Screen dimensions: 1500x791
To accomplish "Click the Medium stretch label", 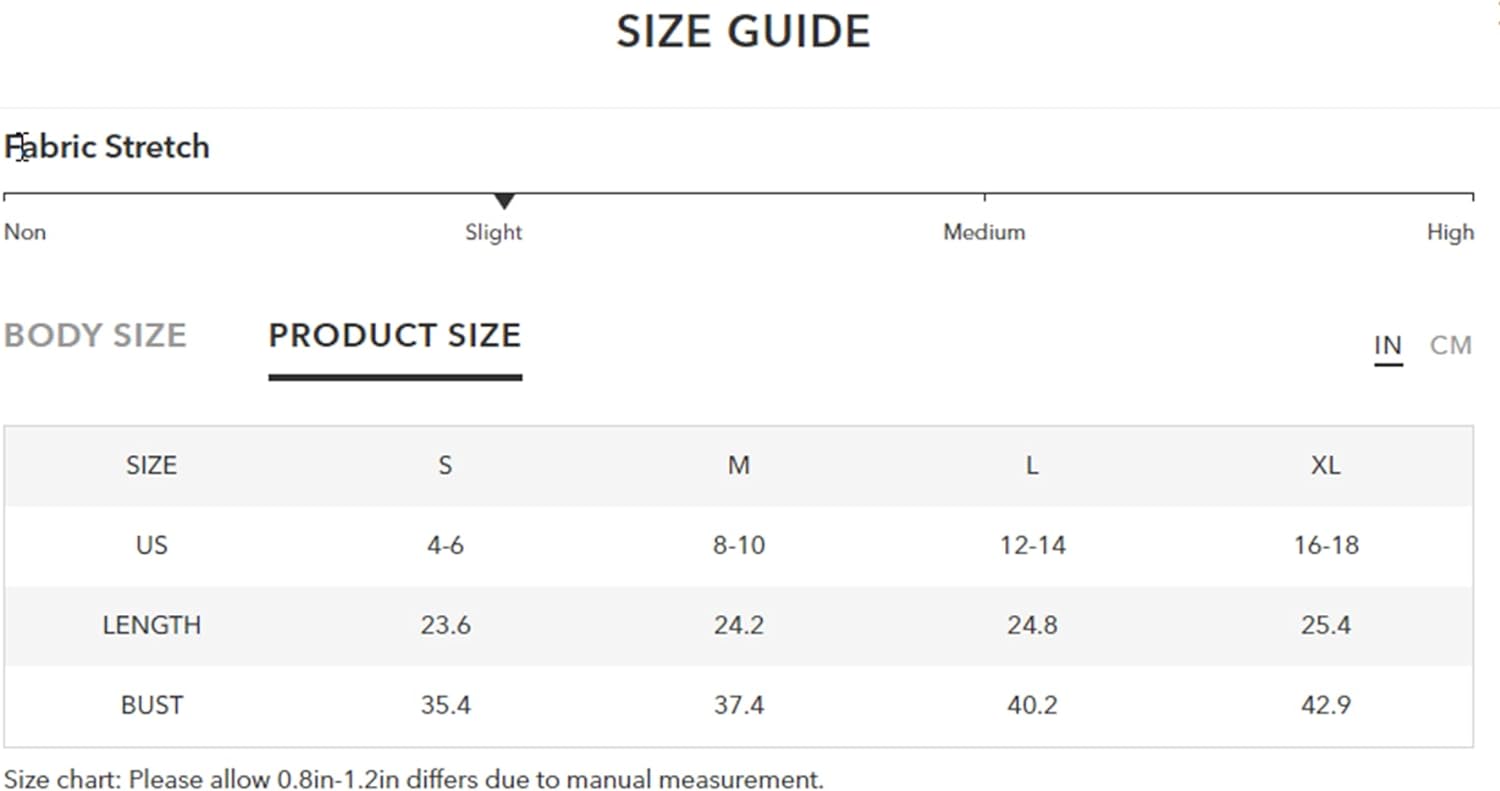I will pos(984,232).
